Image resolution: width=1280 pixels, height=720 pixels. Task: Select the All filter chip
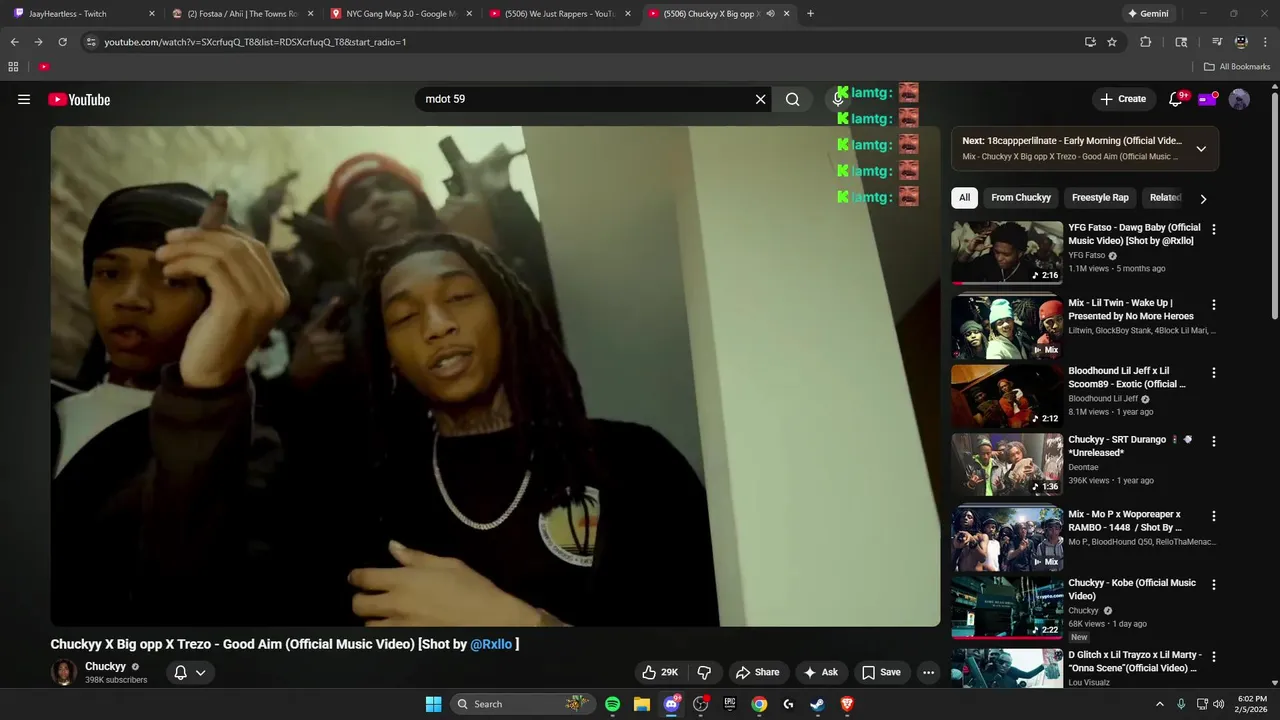pyautogui.click(x=964, y=198)
